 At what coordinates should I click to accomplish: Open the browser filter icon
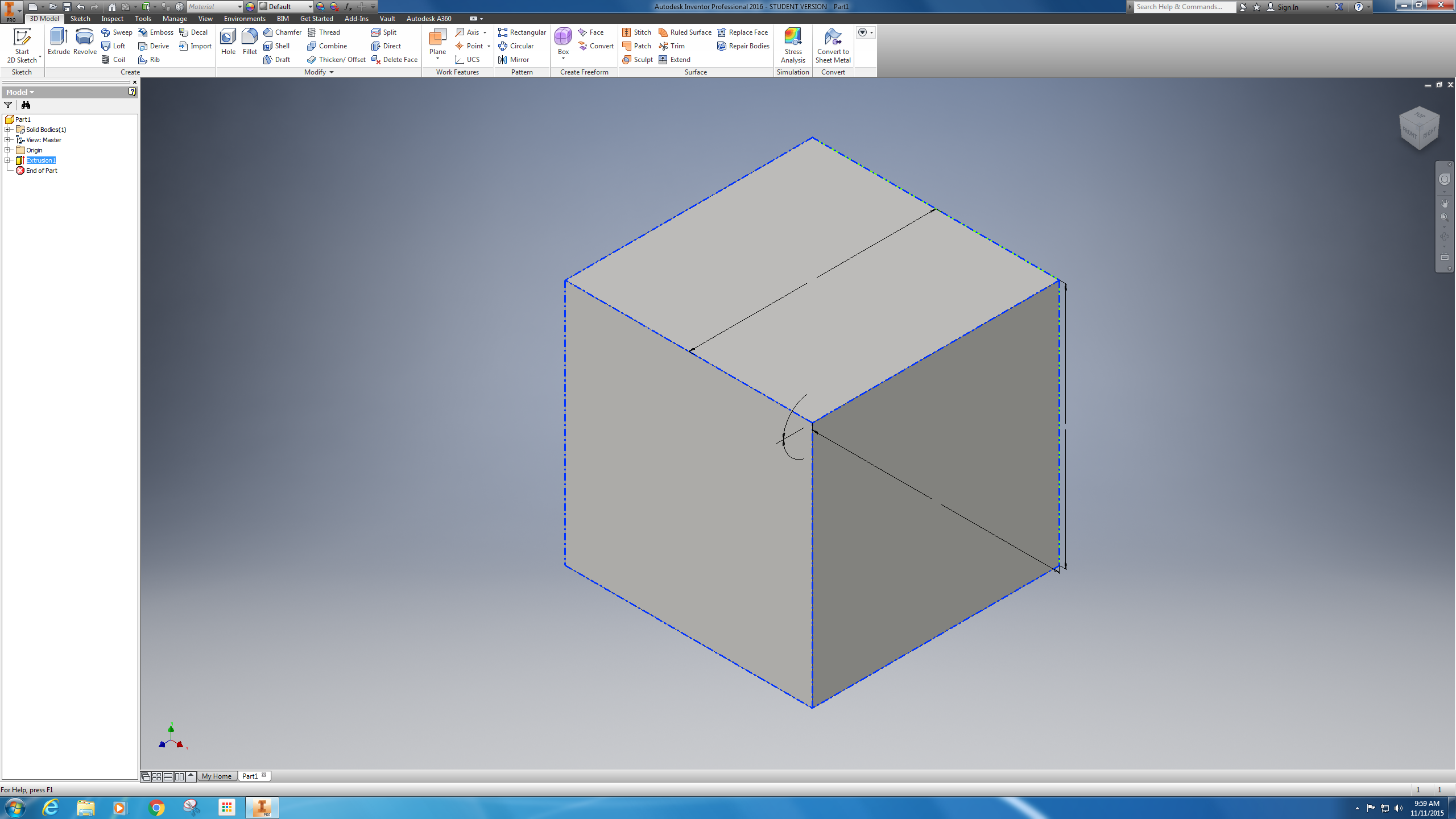(x=8, y=105)
